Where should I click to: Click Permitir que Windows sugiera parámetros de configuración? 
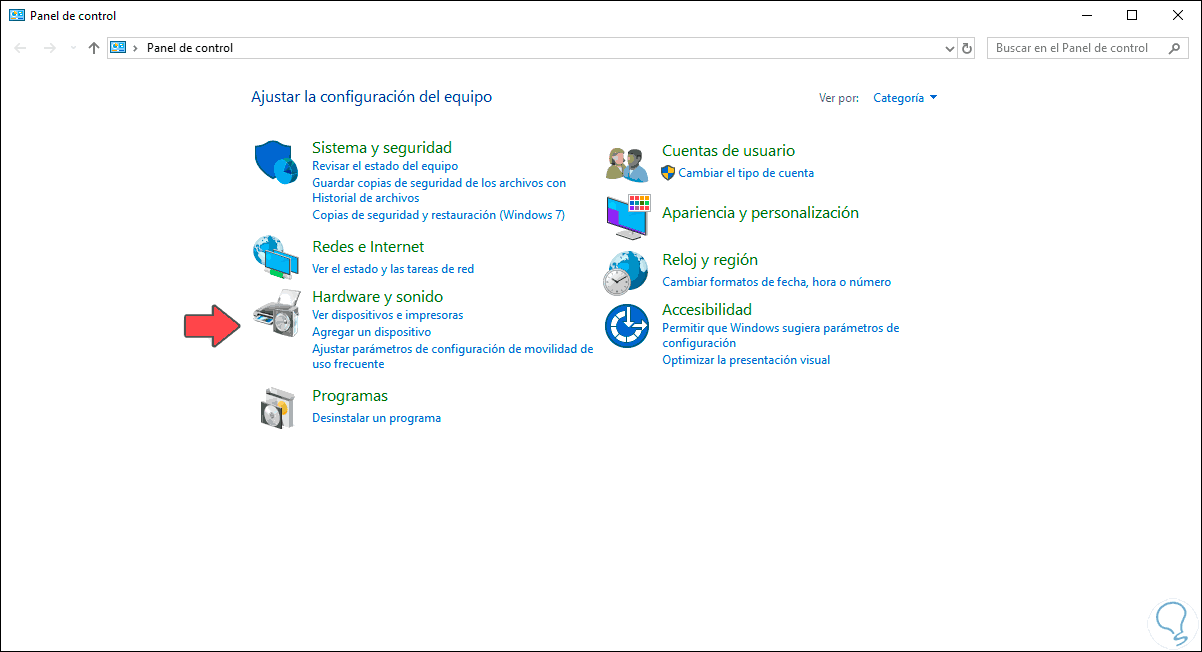click(x=780, y=335)
